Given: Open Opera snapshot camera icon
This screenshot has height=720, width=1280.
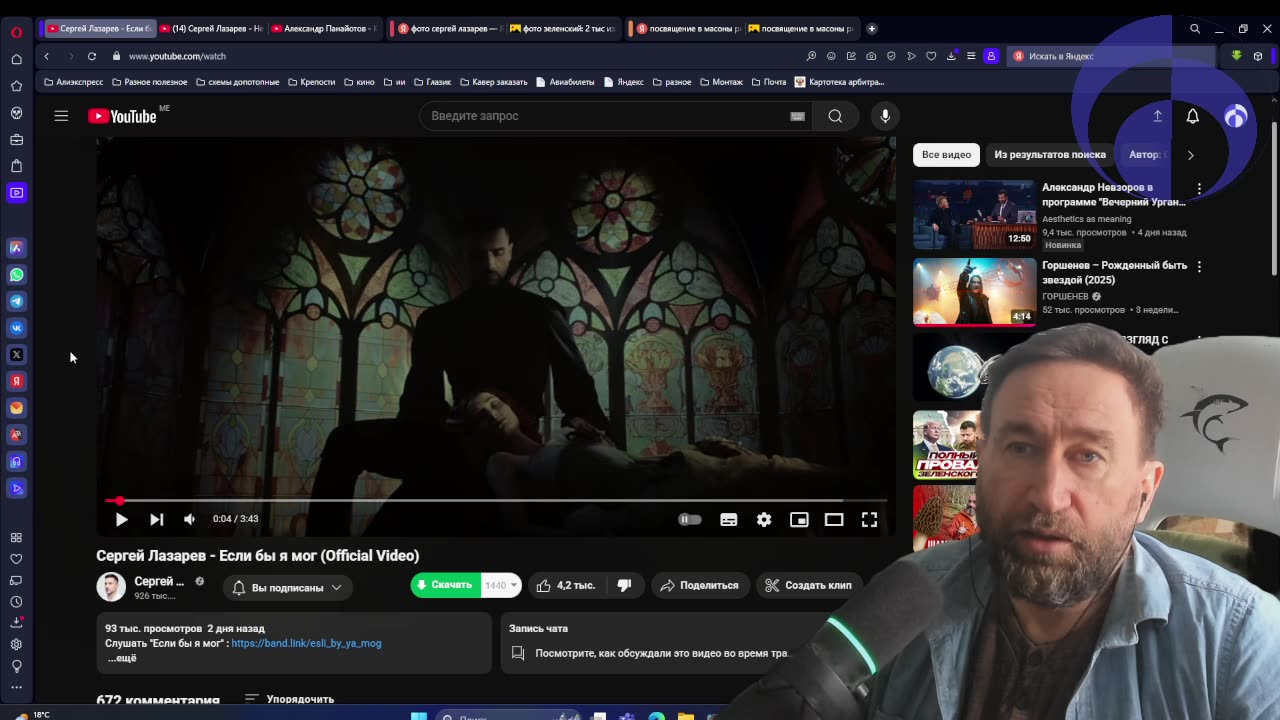Looking at the screenshot, I should (x=871, y=56).
